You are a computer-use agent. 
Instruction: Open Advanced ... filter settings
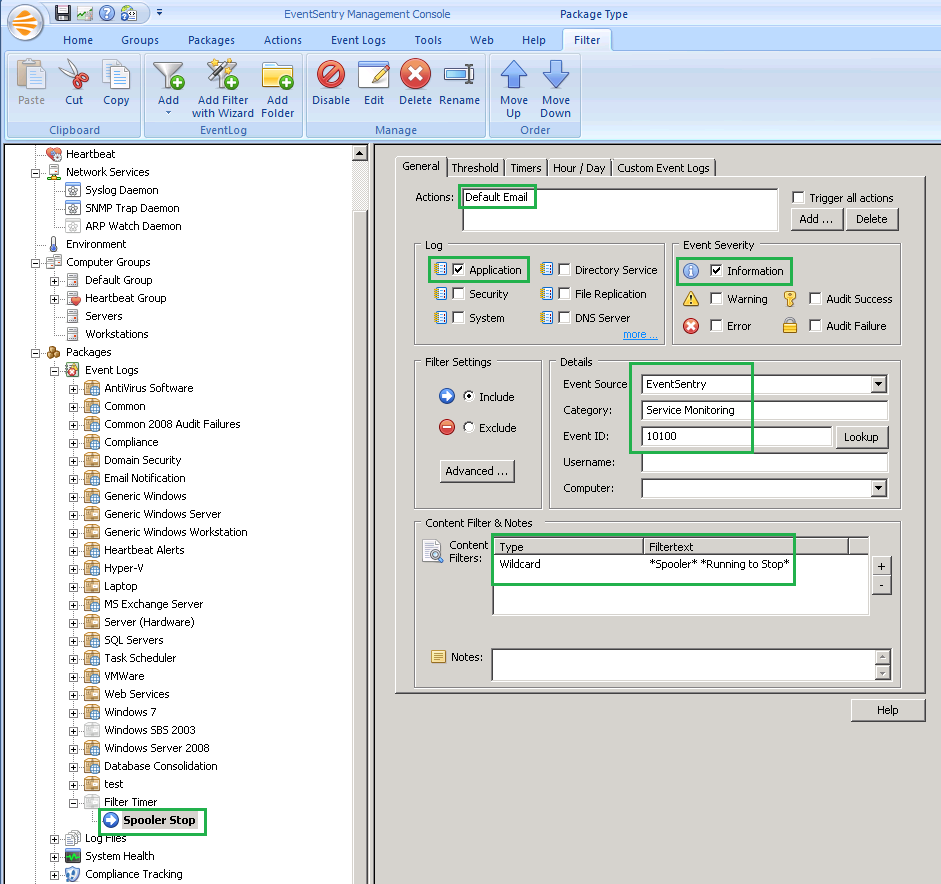coord(477,471)
